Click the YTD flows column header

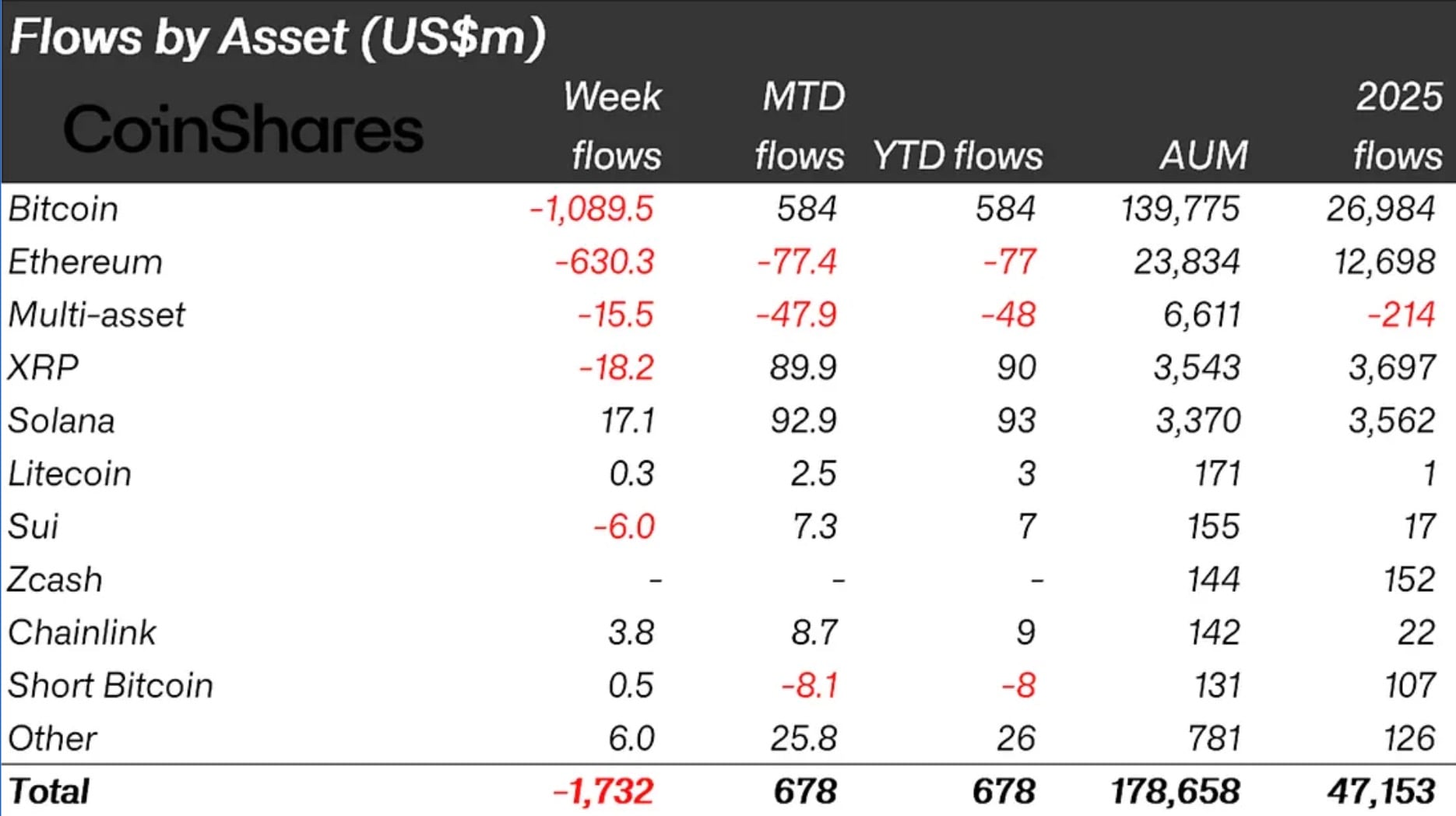958,156
